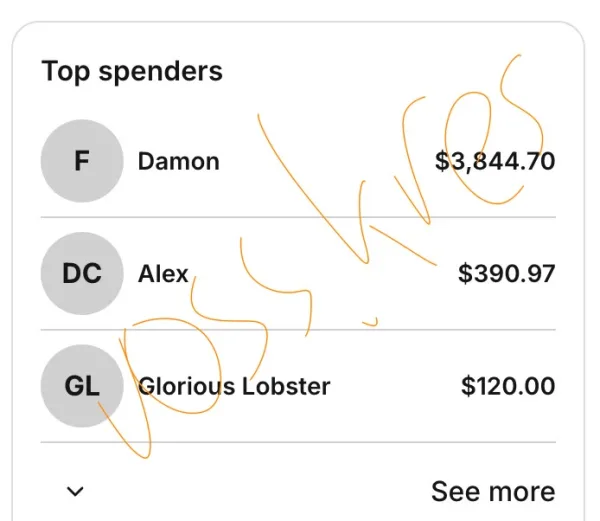Click Damon's $3,844.70 amount
This screenshot has width=600, height=521.
click(x=494, y=161)
